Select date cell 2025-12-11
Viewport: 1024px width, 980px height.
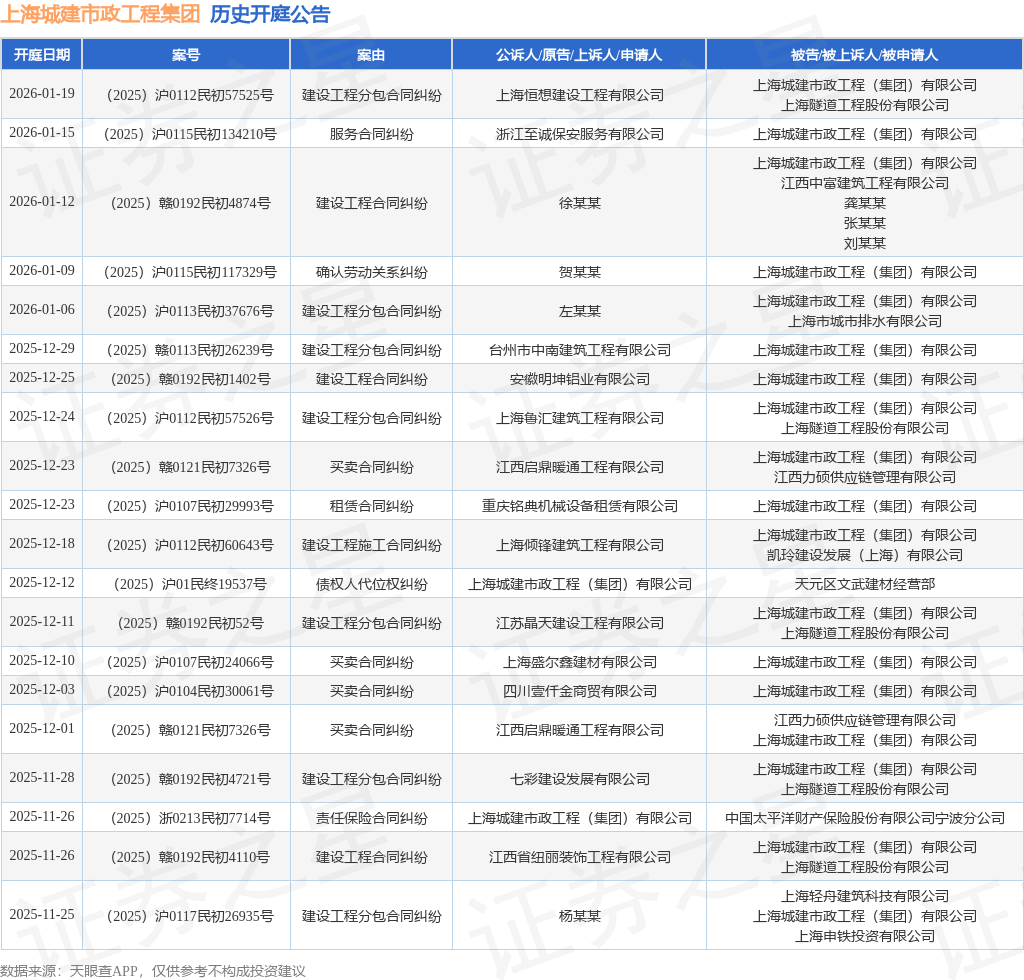[42, 622]
